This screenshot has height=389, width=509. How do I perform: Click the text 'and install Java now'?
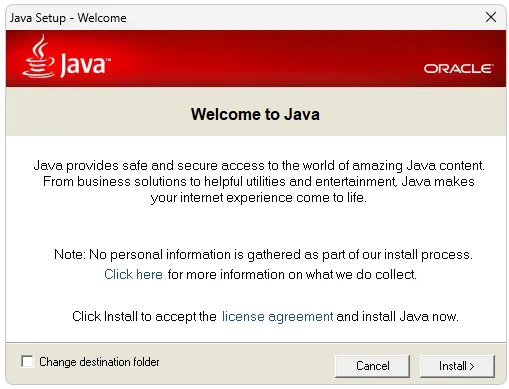[x=398, y=316]
